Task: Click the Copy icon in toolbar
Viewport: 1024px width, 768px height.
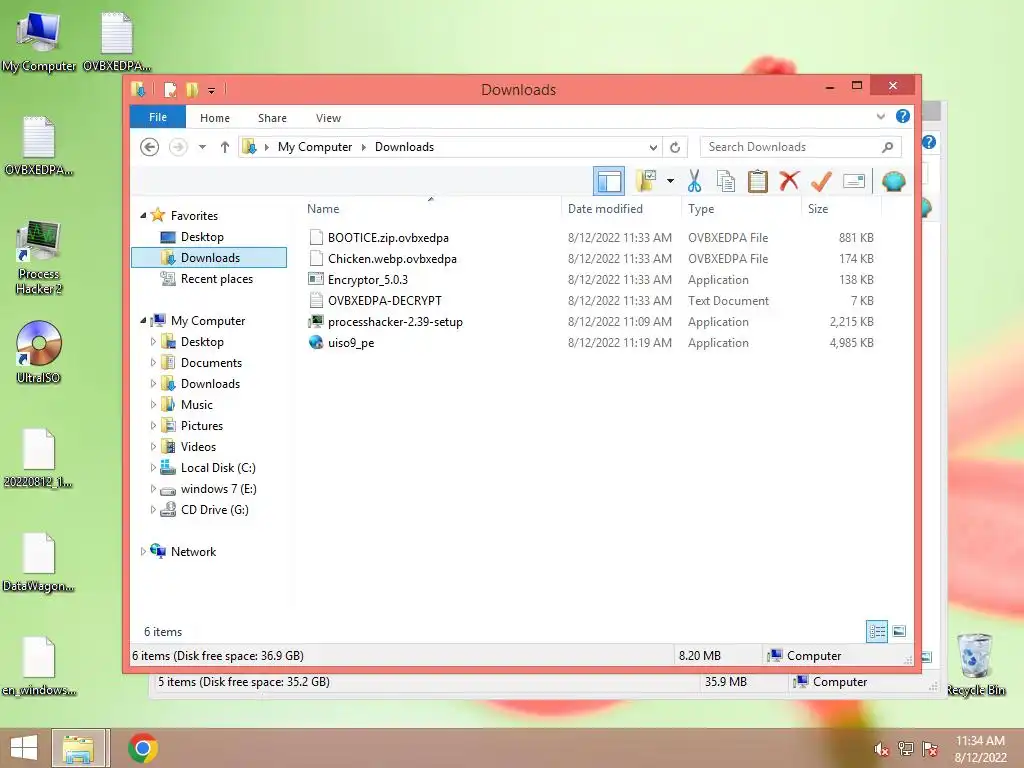Action: pyautogui.click(x=726, y=181)
